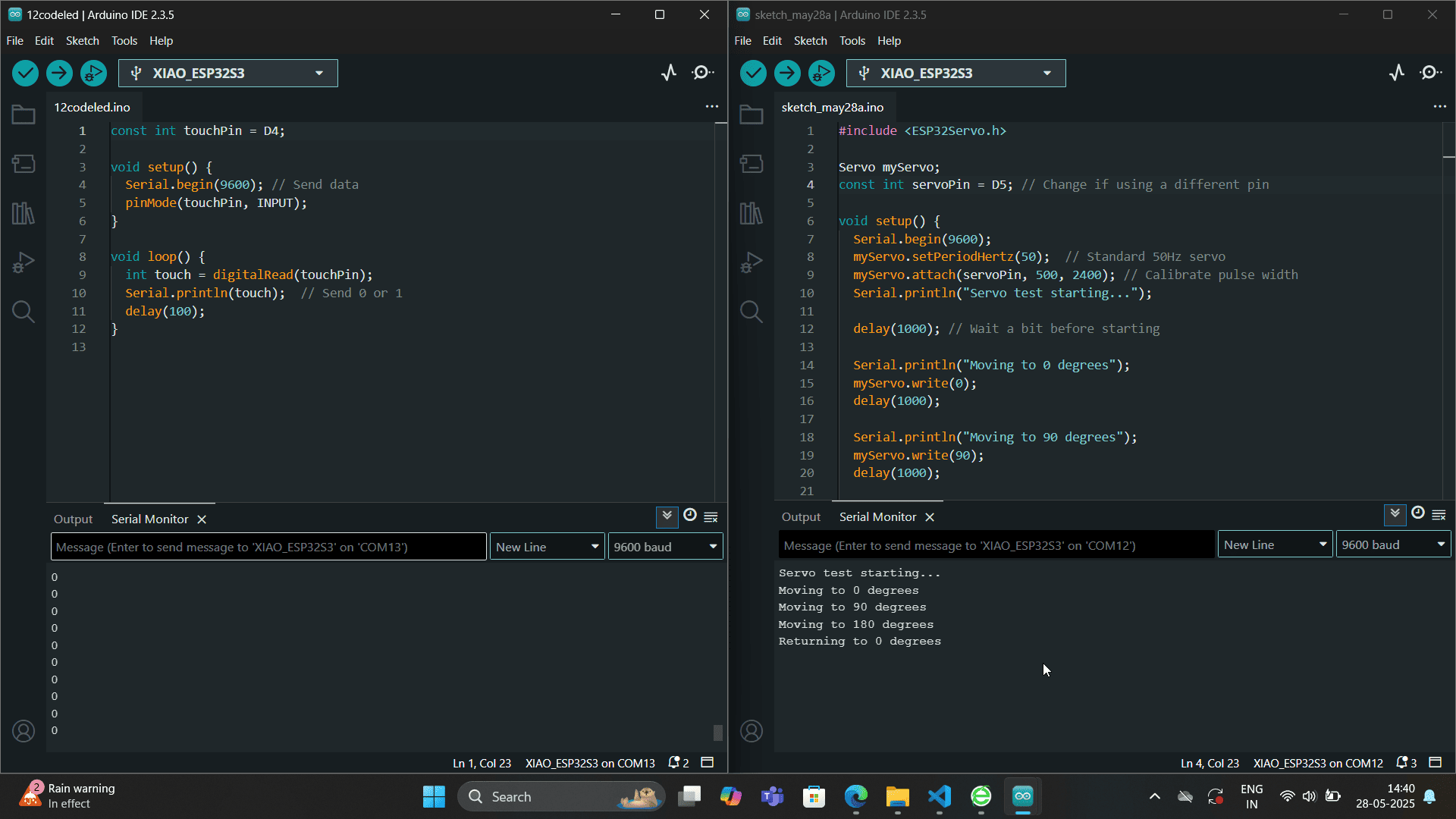
Task: Open notifications bell showing 3 in sketch_may28a
Action: tap(1406, 763)
